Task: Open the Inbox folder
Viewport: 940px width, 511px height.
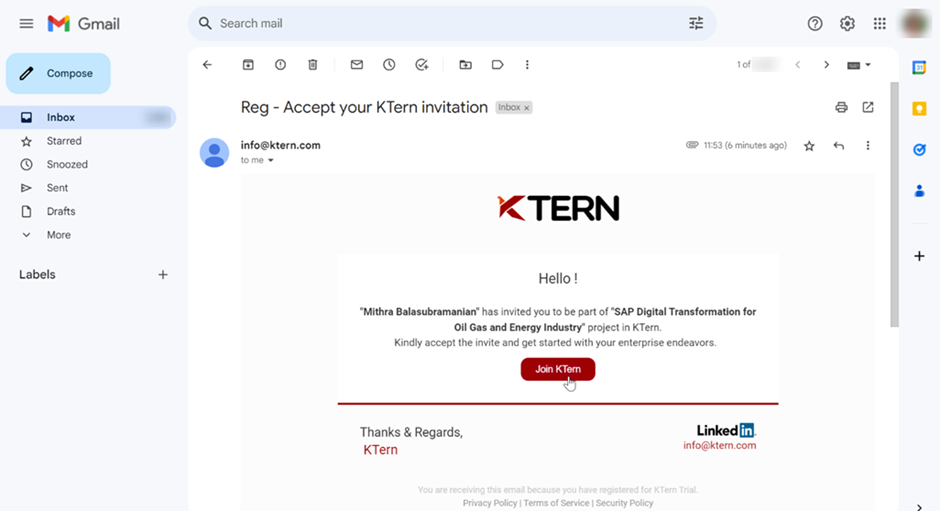Action: (x=88, y=118)
